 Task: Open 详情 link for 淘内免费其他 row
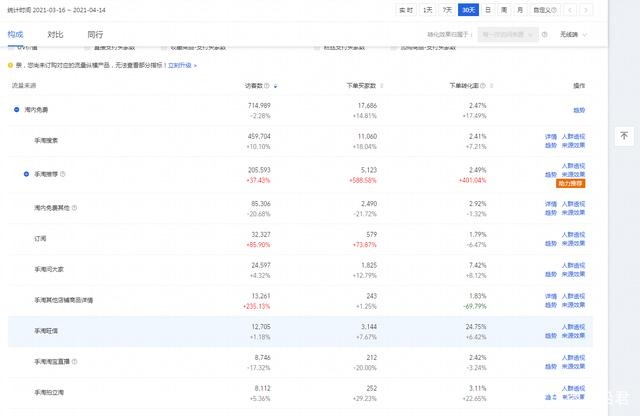coord(551,204)
